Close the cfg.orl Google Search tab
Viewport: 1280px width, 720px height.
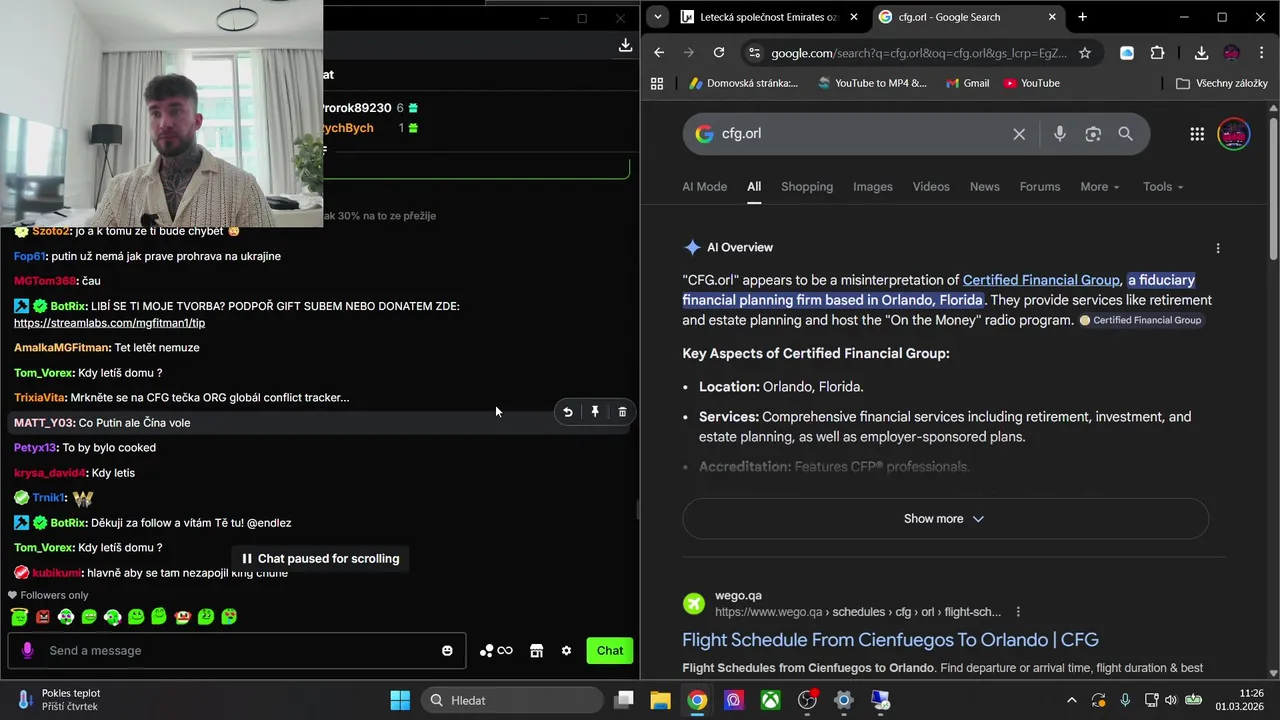coord(1052,17)
